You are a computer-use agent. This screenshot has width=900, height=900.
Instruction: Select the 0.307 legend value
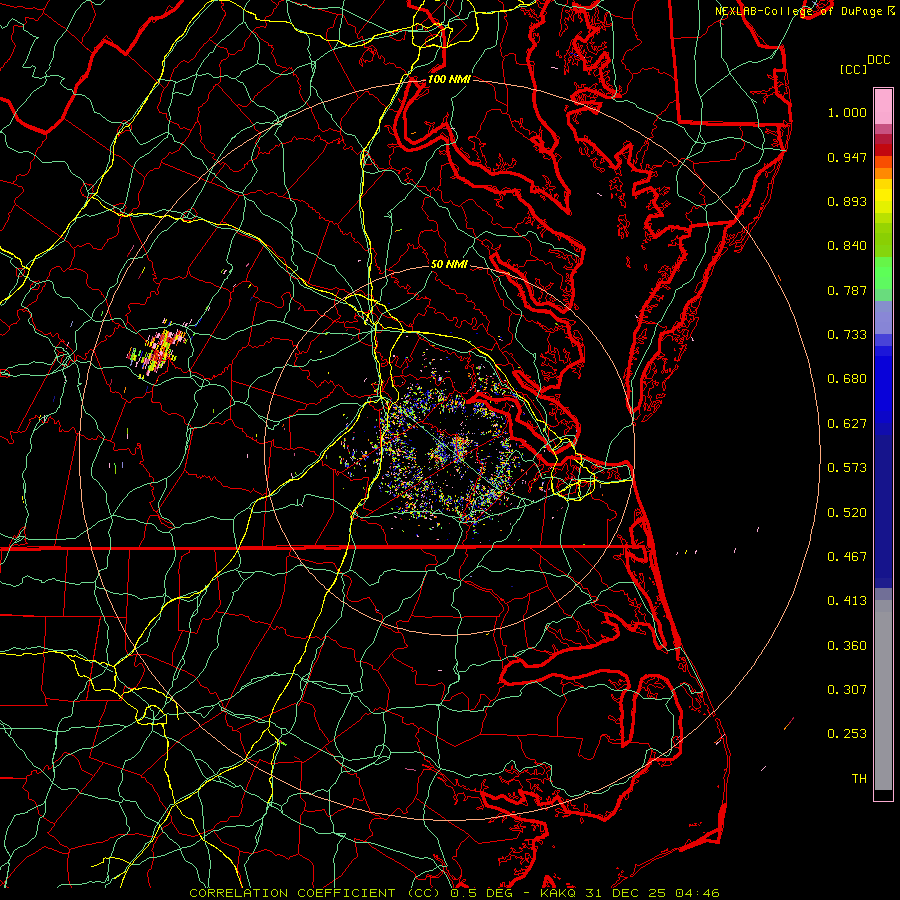pos(847,690)
